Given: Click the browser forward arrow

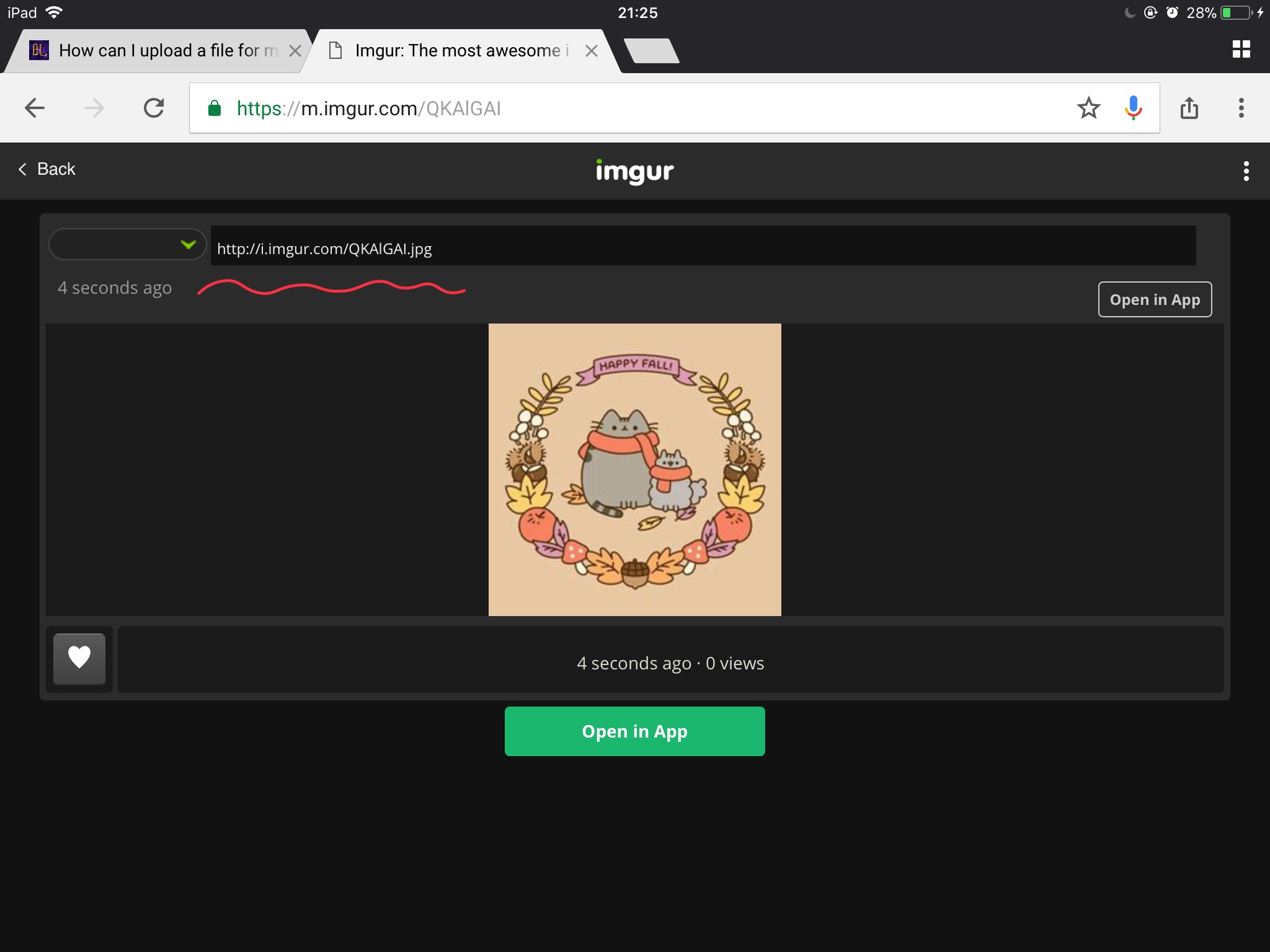Looking at the screenshot, I should click(94, 108).
